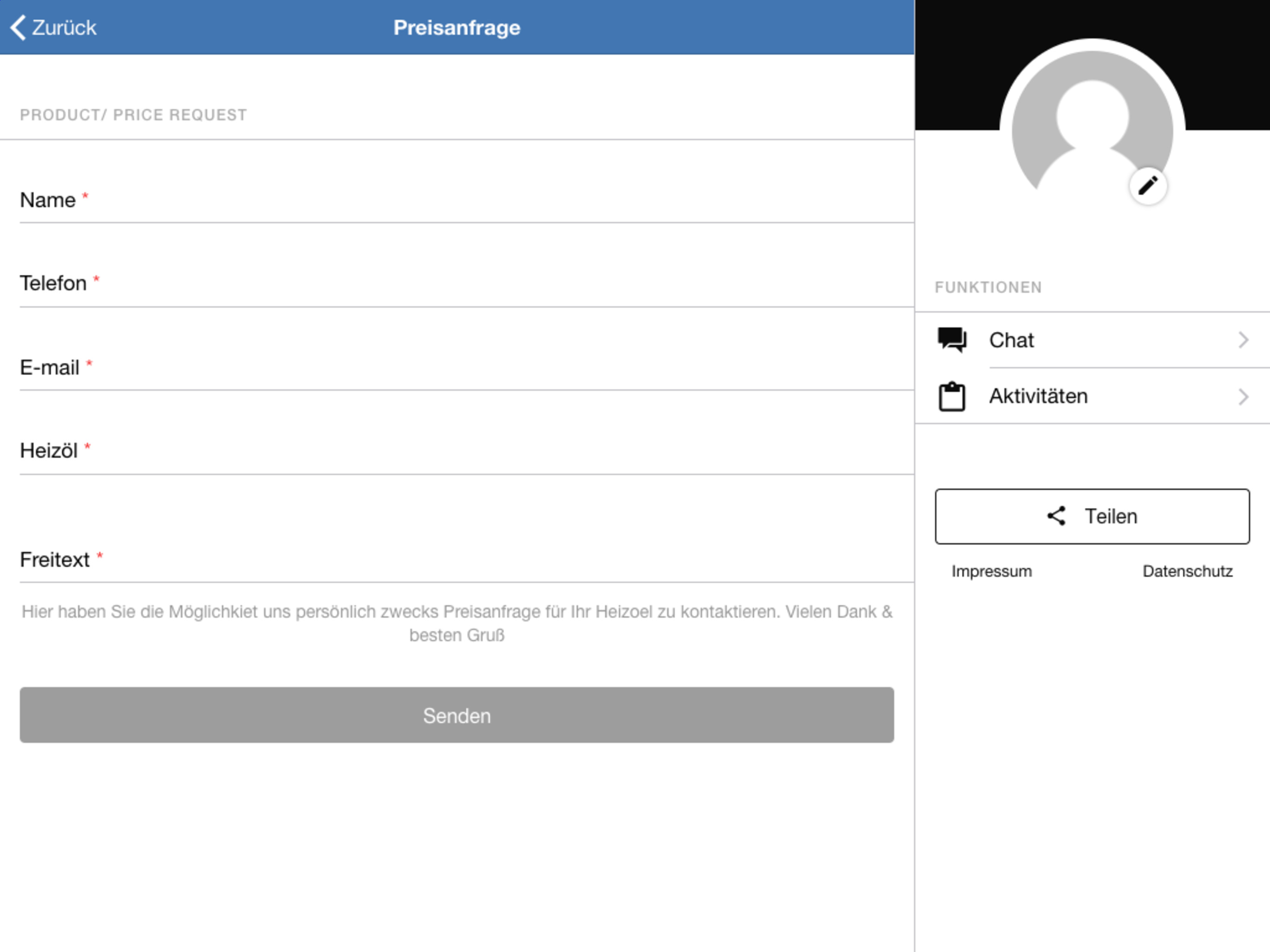The width and height of the screenshot is (1270, 952).
Task: Click the Preisanfrage page title
Action: tap(456, 27)
